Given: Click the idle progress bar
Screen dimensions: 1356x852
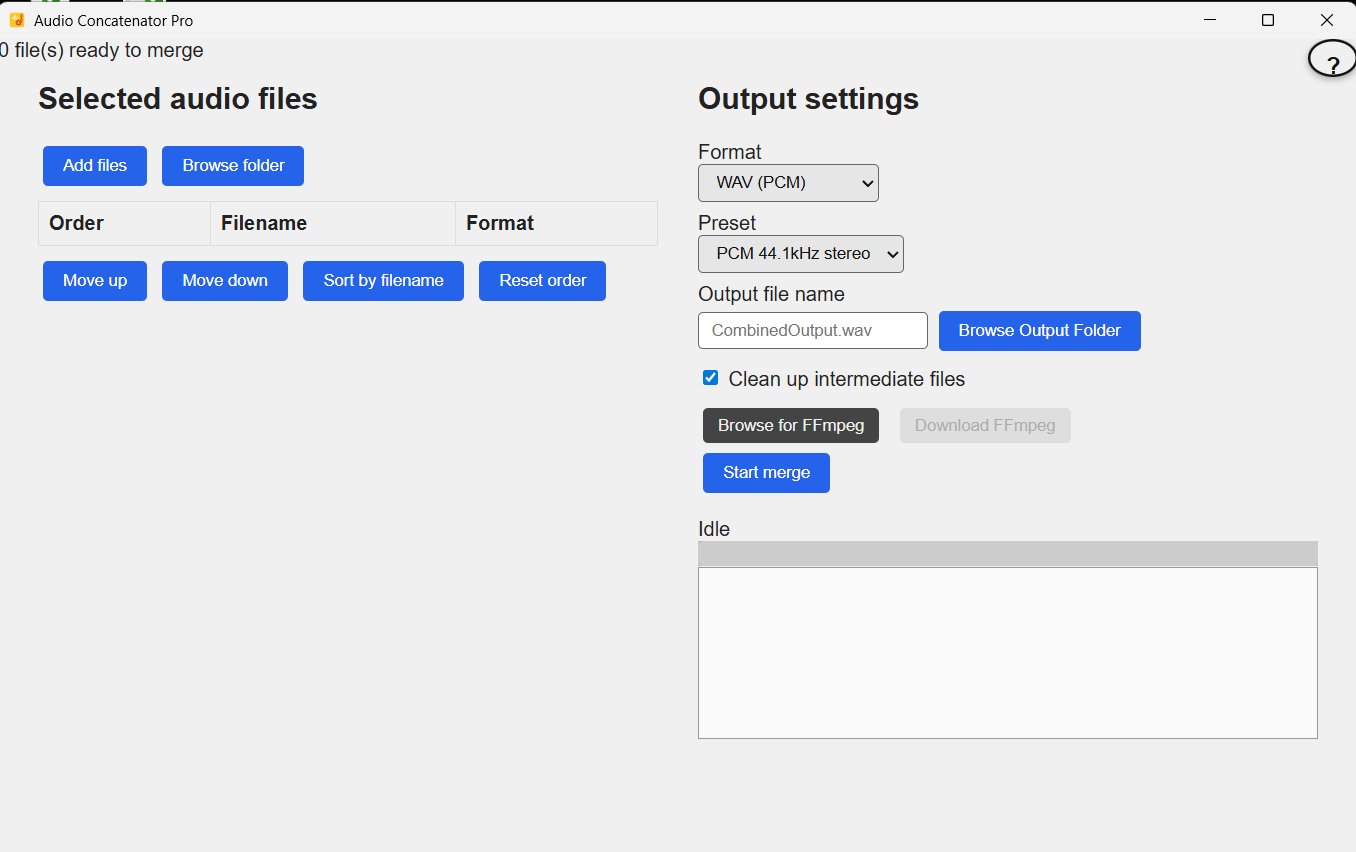Looking at the screenshot, I should 1008,554.
